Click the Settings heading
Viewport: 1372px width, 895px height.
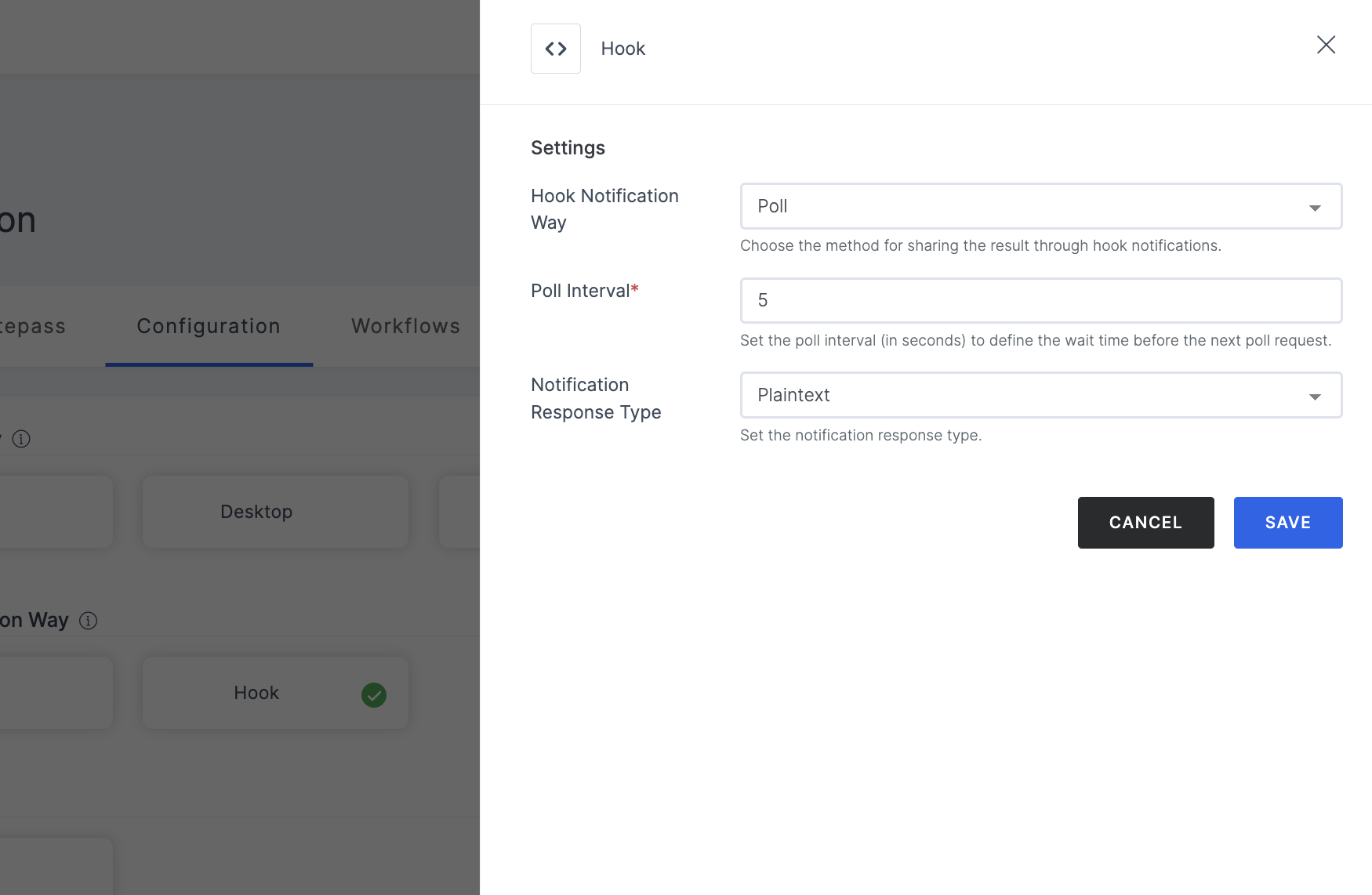[x=568, y=148]
